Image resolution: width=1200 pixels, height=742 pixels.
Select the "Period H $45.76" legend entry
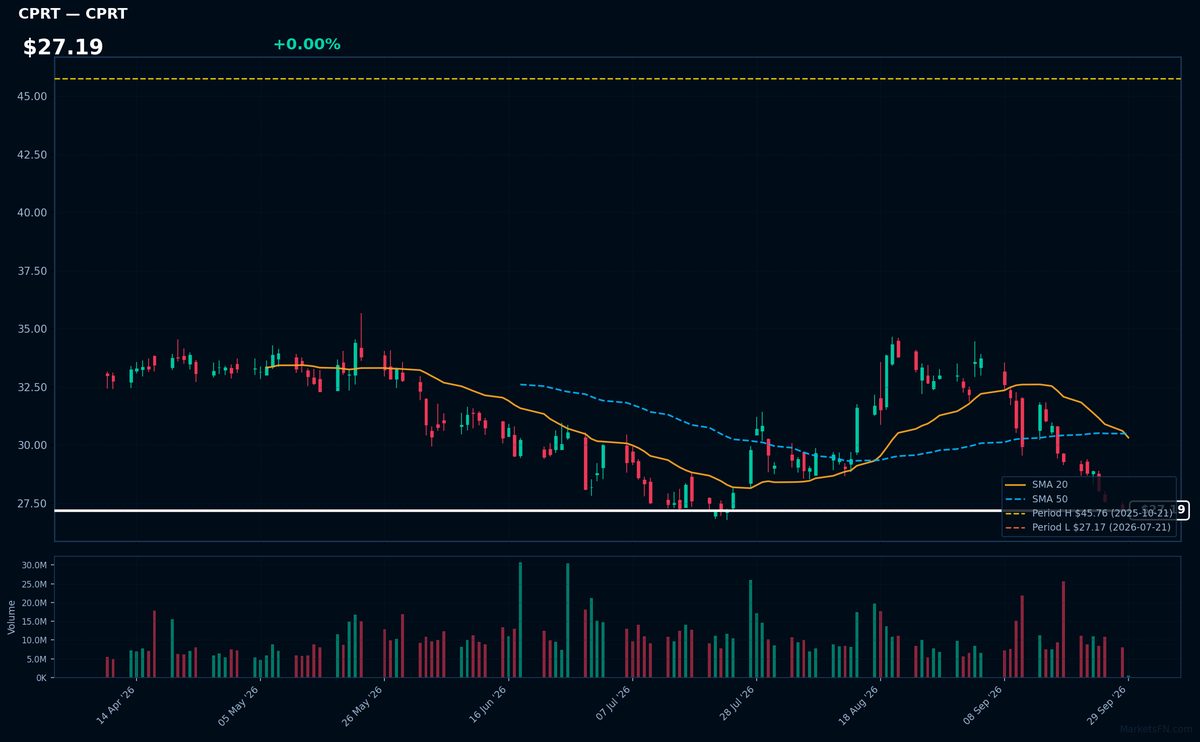pyautogui.click(x=1089, y=513)
